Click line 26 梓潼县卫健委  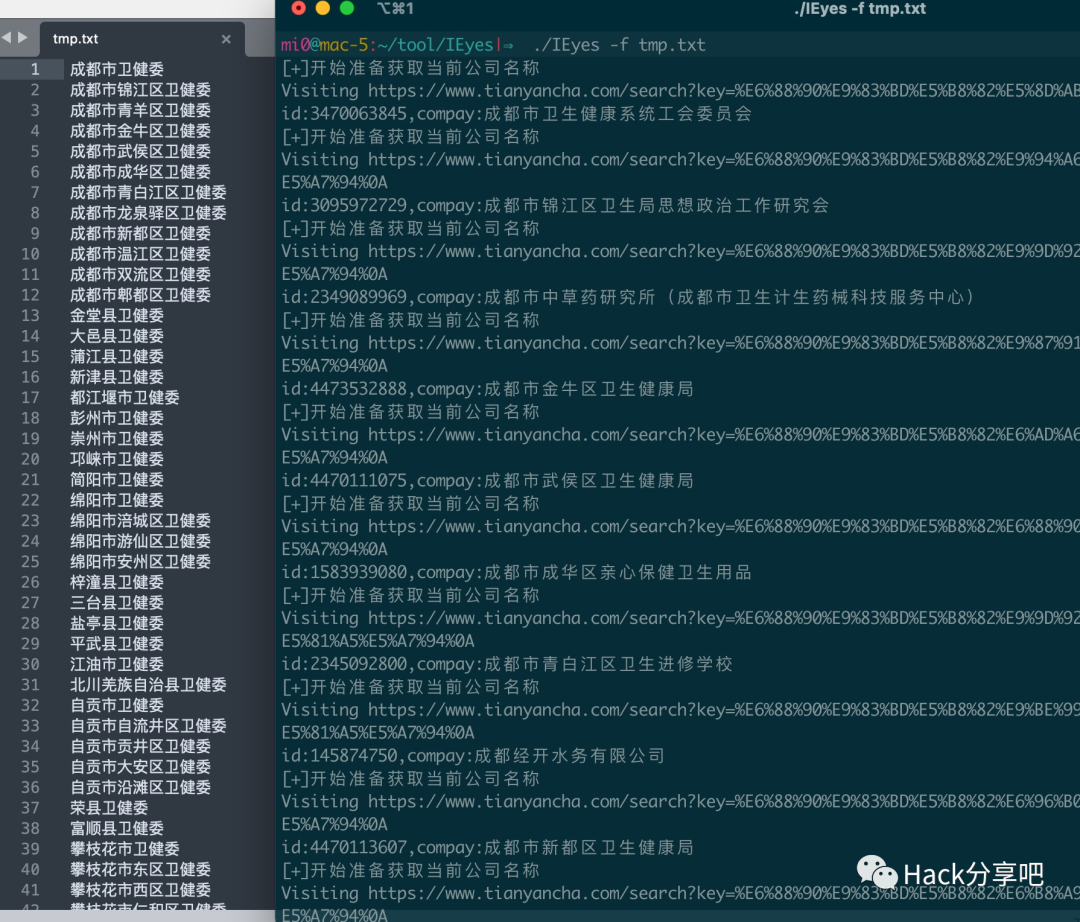click(x=116, y=583)
